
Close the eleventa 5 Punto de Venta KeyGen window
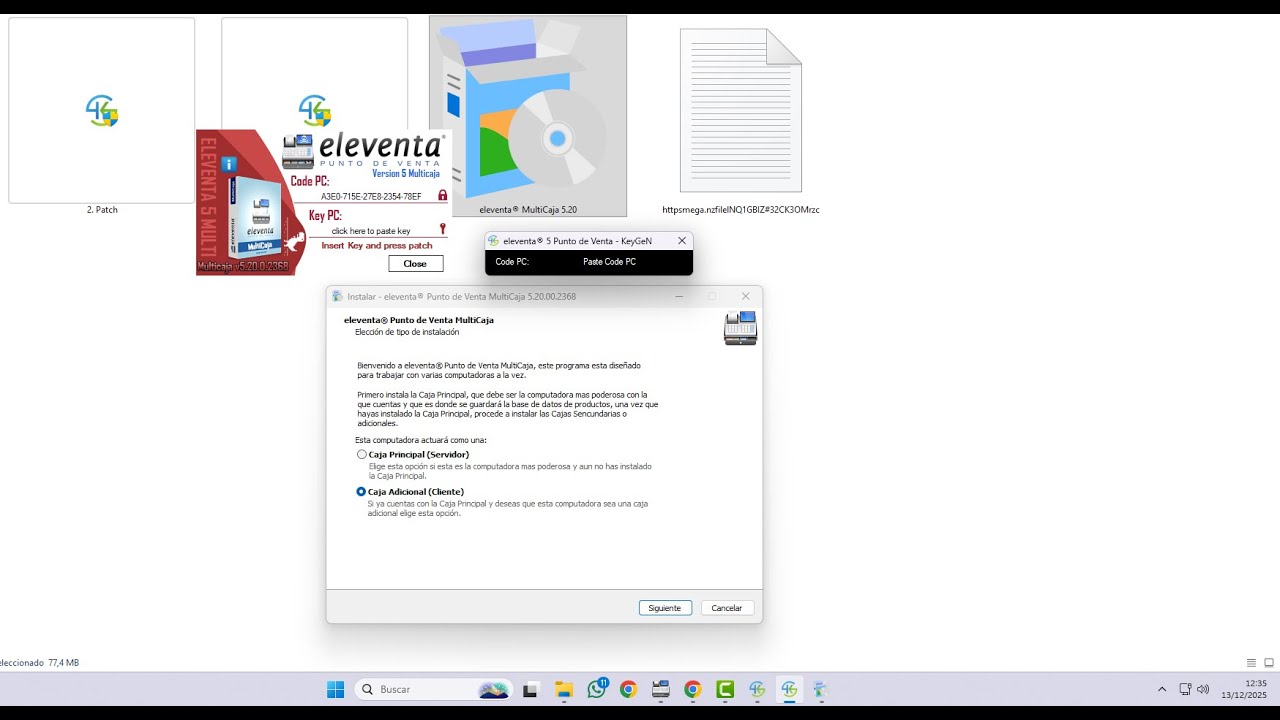tap(682, 241)
